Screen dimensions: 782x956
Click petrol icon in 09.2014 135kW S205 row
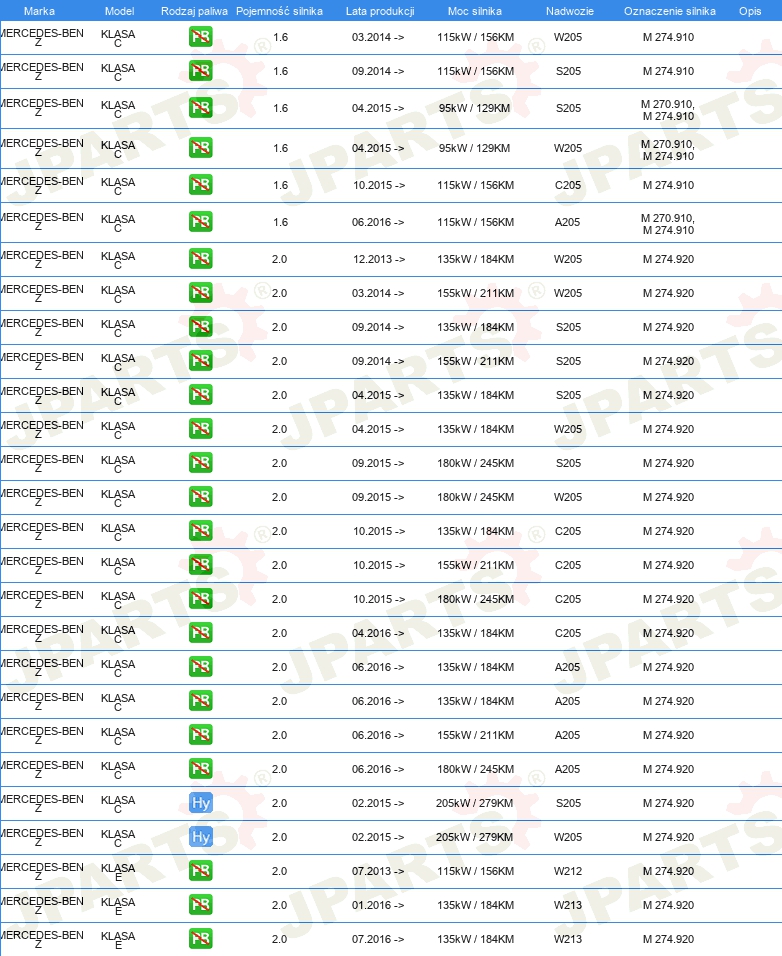click(x=201, y=327)
